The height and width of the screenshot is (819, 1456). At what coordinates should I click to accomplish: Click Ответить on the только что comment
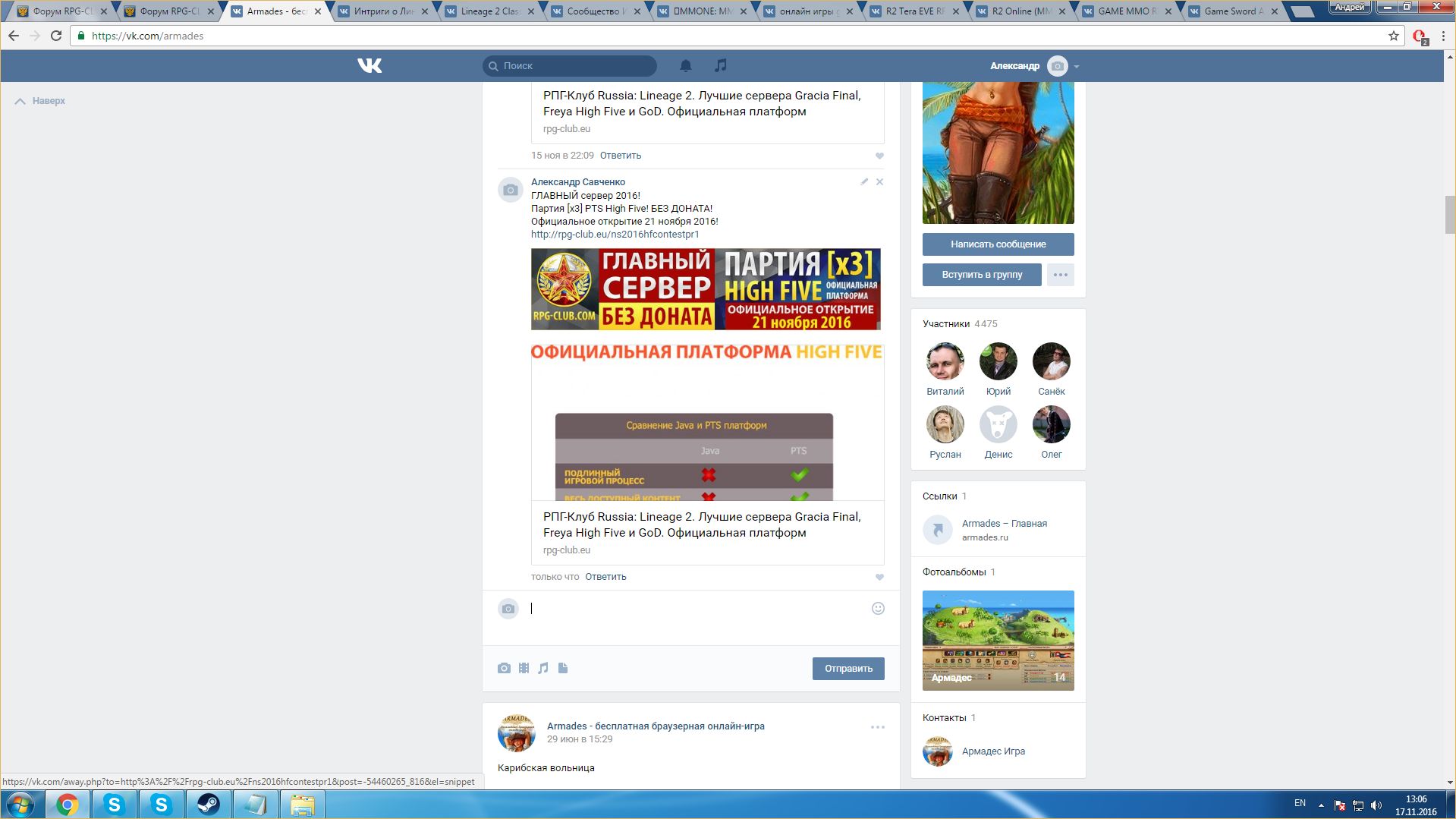[605, 577]
